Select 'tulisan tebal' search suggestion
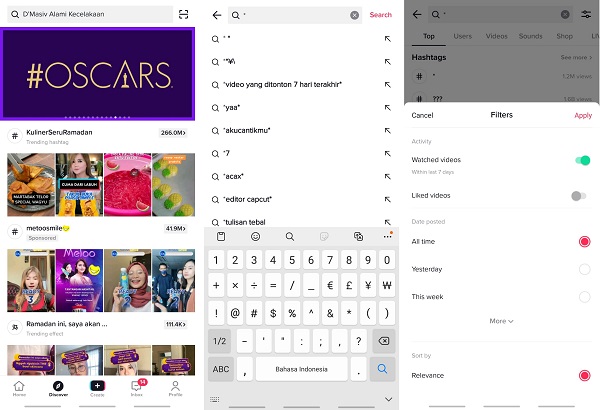600x410 pixels. pyautogui.click(x=244, y=222)
